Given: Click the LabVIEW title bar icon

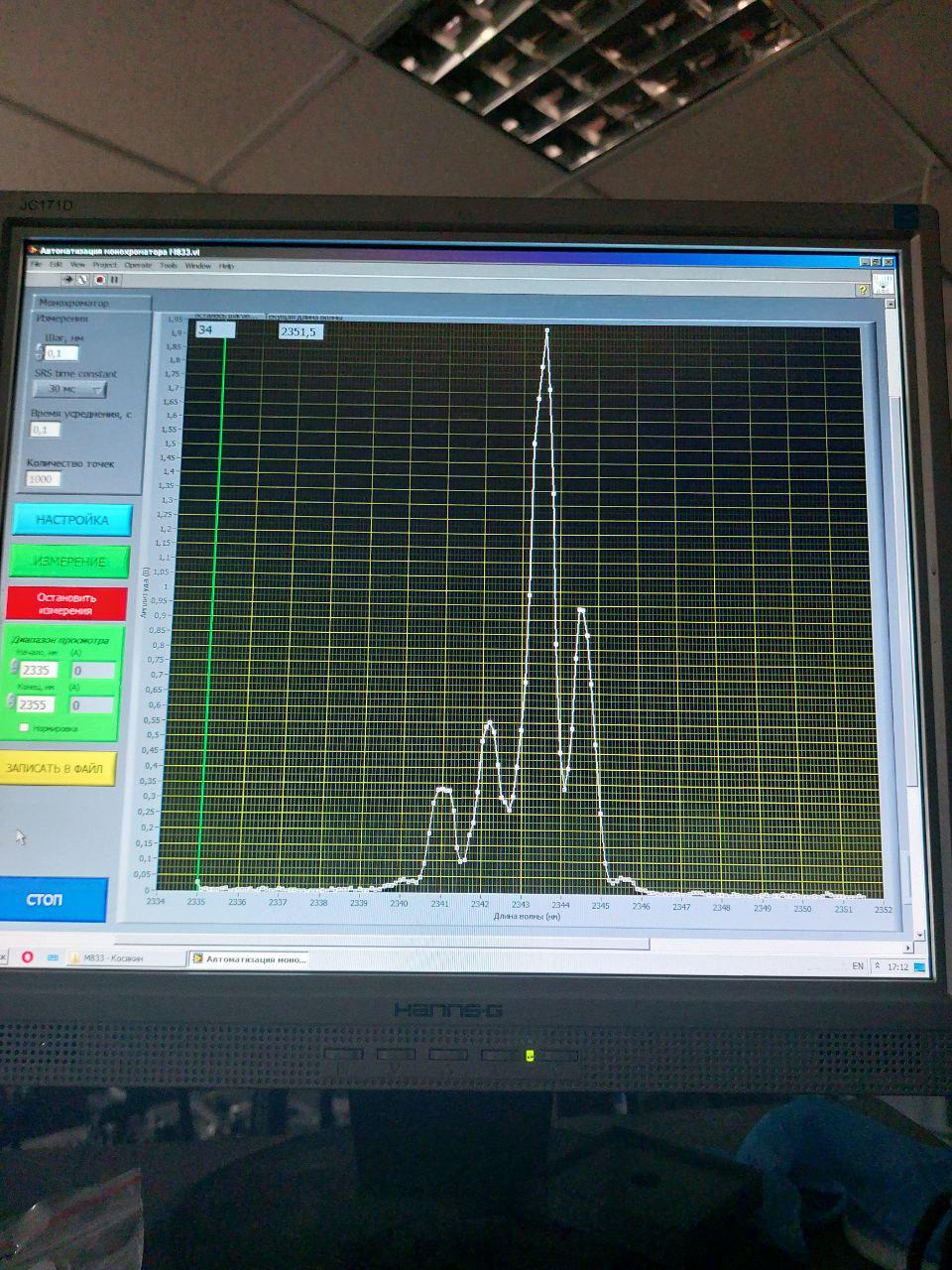Looking at the screenshot, I should [x=32, y=251].
